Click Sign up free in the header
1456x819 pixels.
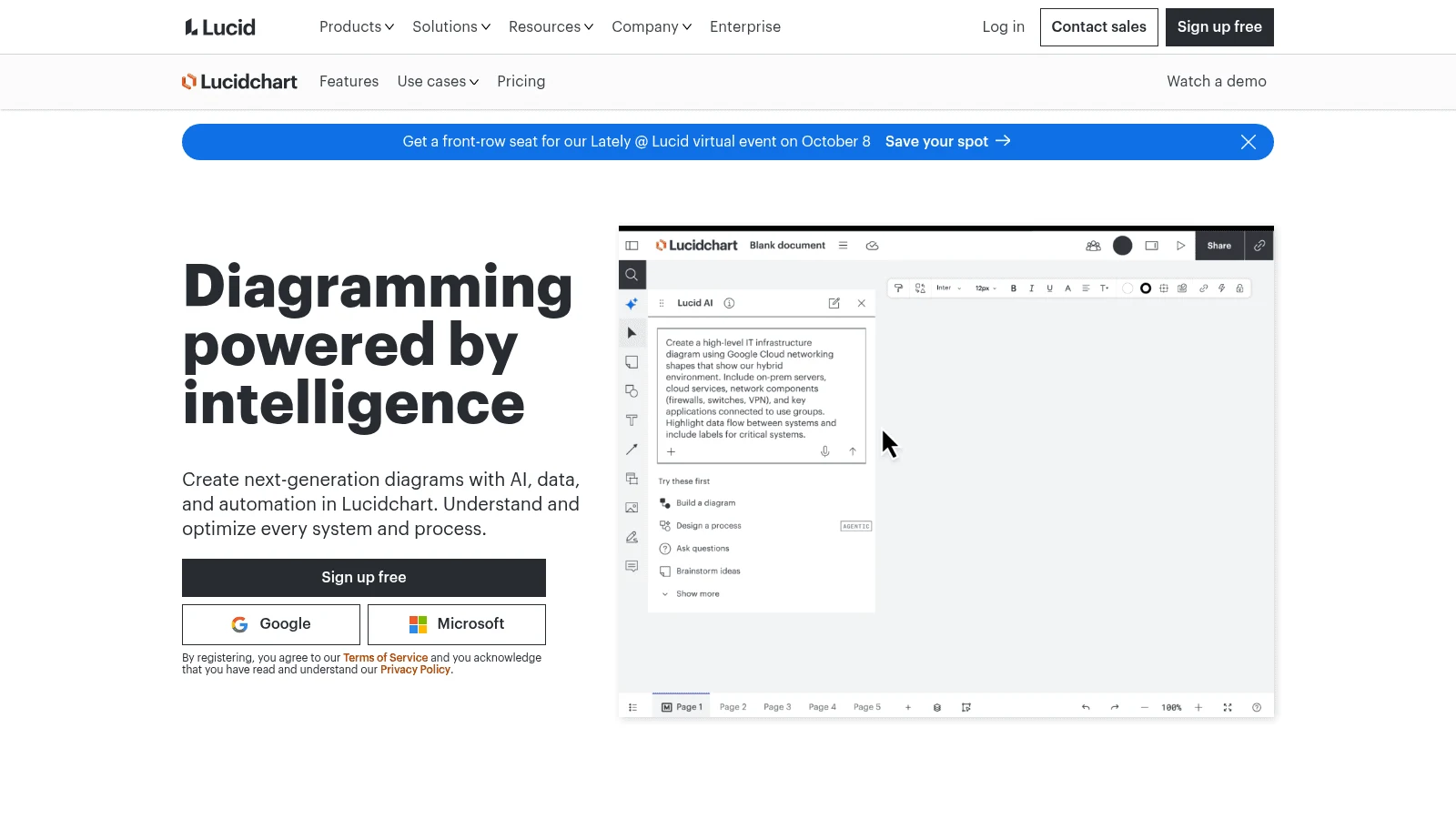1219,27
